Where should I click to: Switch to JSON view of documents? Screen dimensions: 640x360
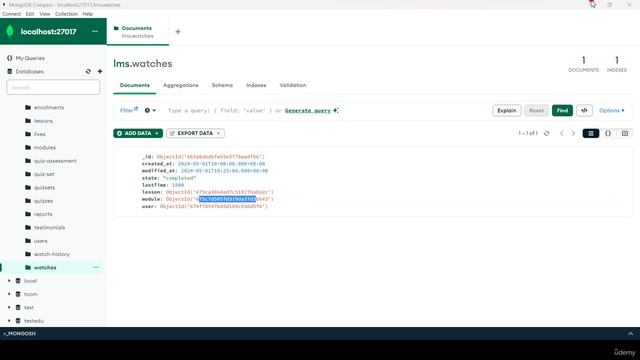[608, 133]
